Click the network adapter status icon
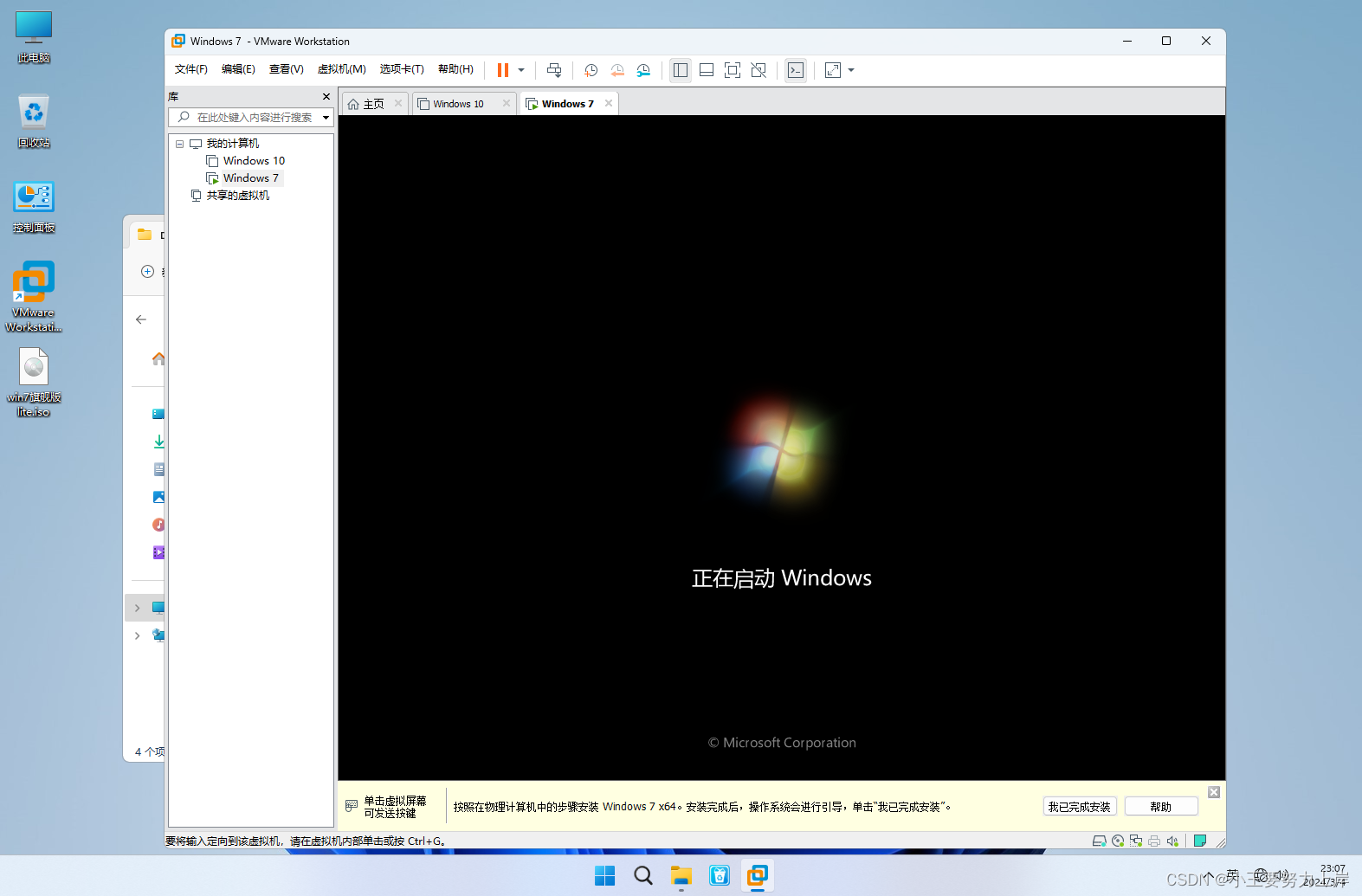 (1136, 841)
